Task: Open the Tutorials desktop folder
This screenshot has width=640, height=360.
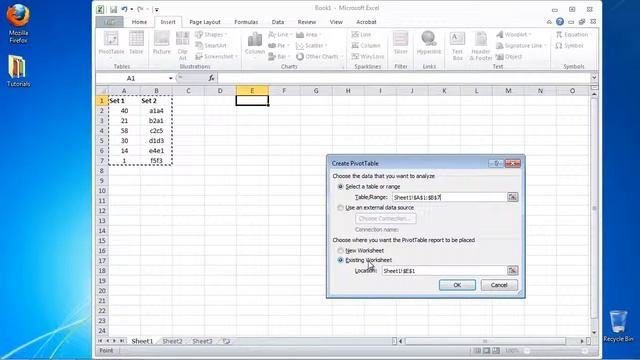Action: 18,70
